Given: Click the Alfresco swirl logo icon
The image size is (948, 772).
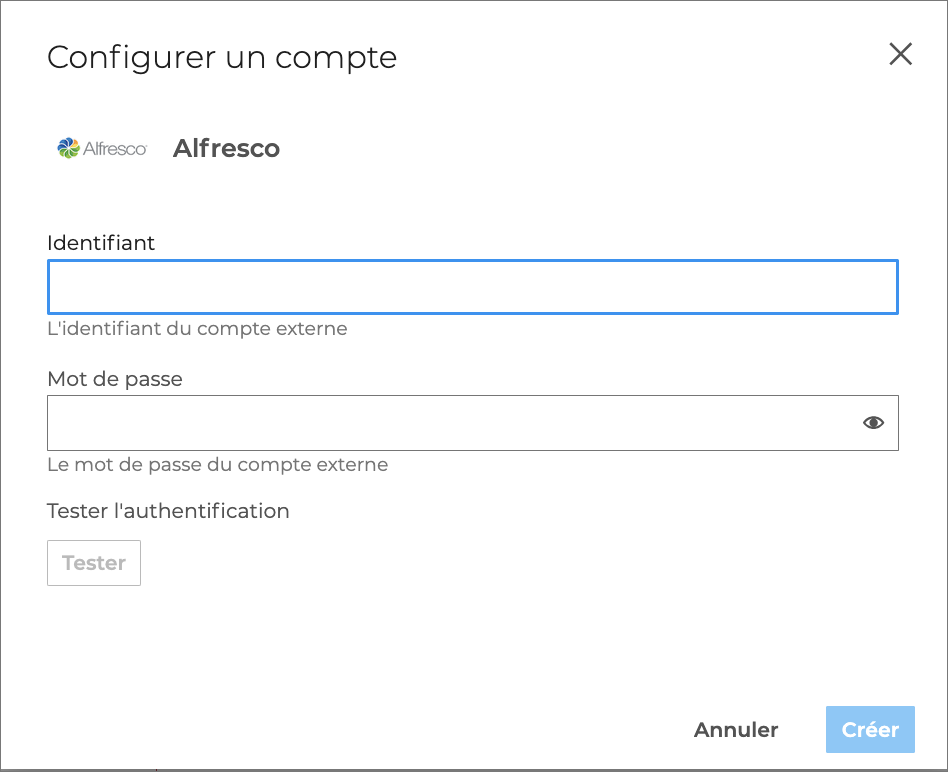Looking at the screenshot, I should [x=68, y=148].
